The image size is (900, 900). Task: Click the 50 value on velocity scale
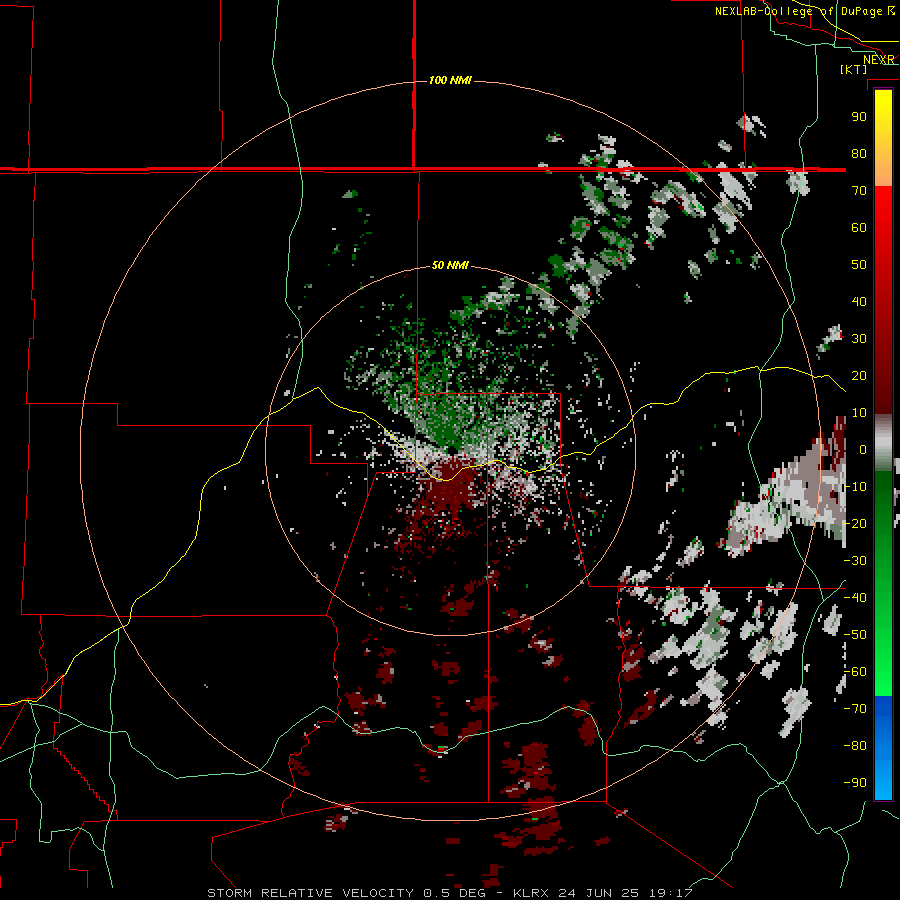click(x=859, y=265)
